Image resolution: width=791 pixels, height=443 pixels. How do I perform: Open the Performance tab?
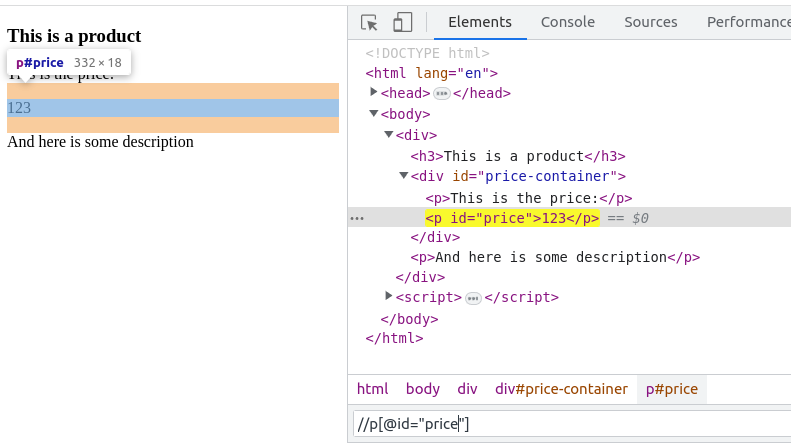748,22
